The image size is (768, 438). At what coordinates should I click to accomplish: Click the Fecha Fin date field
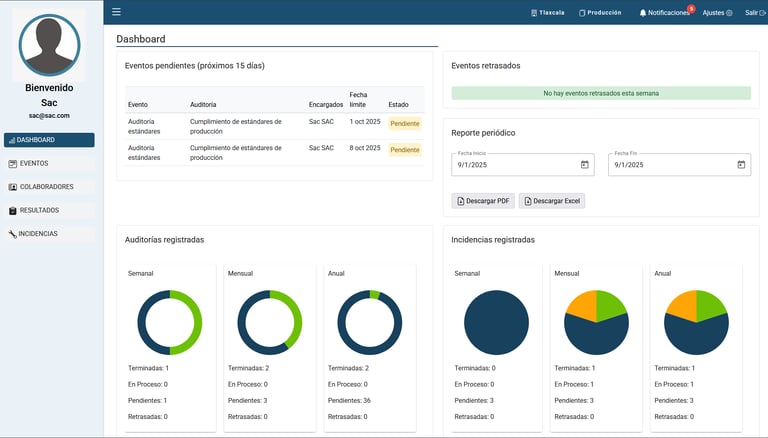click(x=679, y=165)
